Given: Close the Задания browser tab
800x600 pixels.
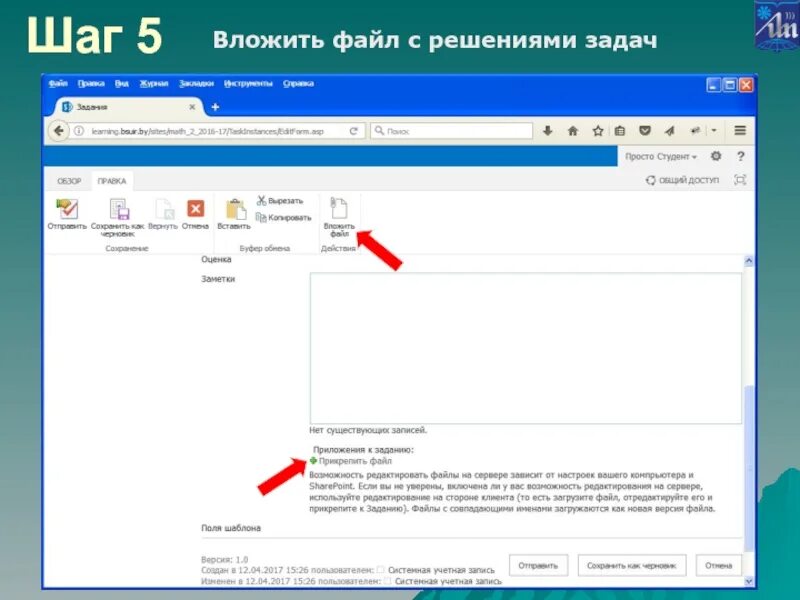Looking at the screenshot, I should pos(192,107).
